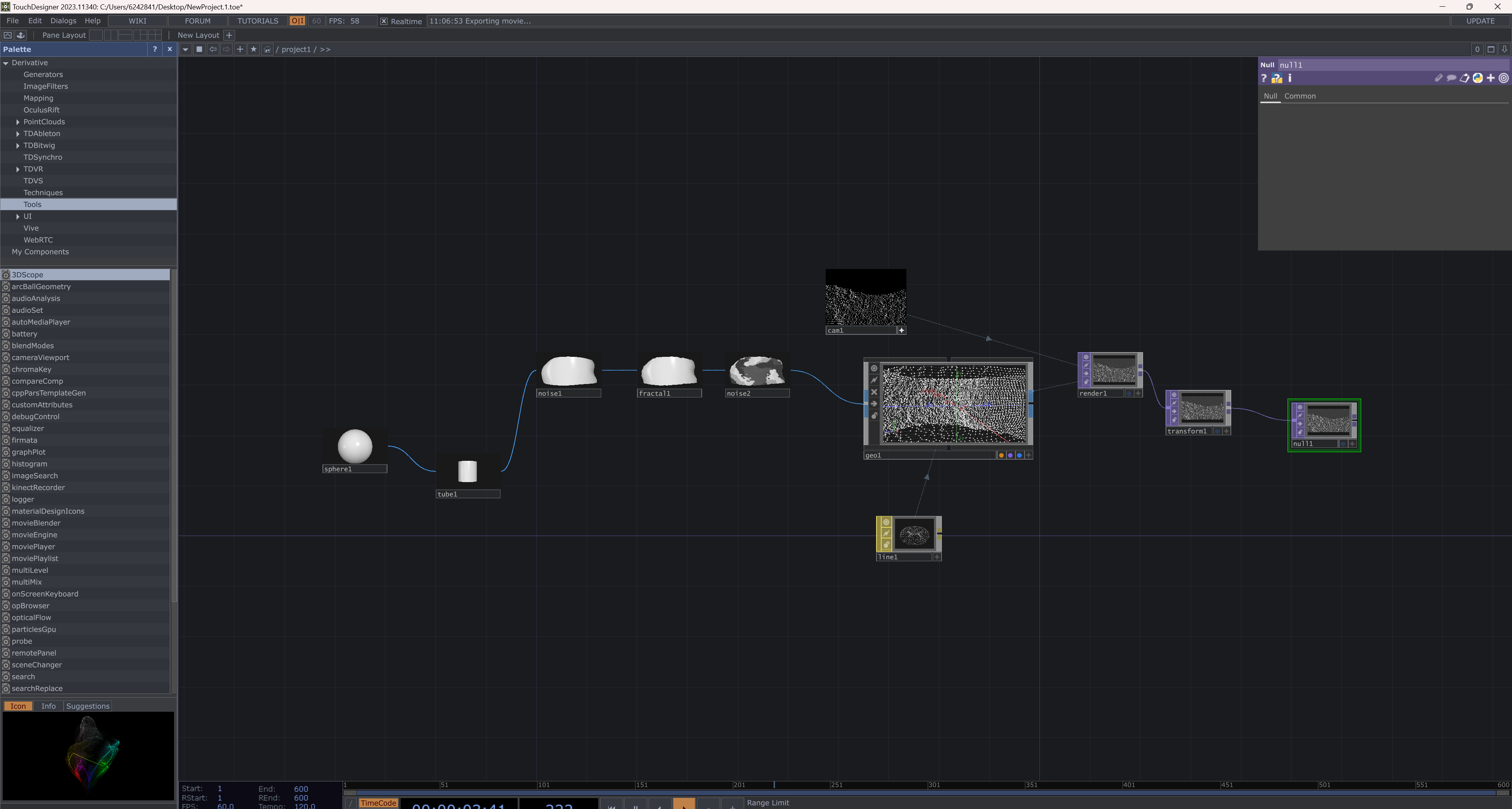The height and width of the screenshot is (809, 1512).
Task: Click the home network icon in the path bar
Action: 267,49
